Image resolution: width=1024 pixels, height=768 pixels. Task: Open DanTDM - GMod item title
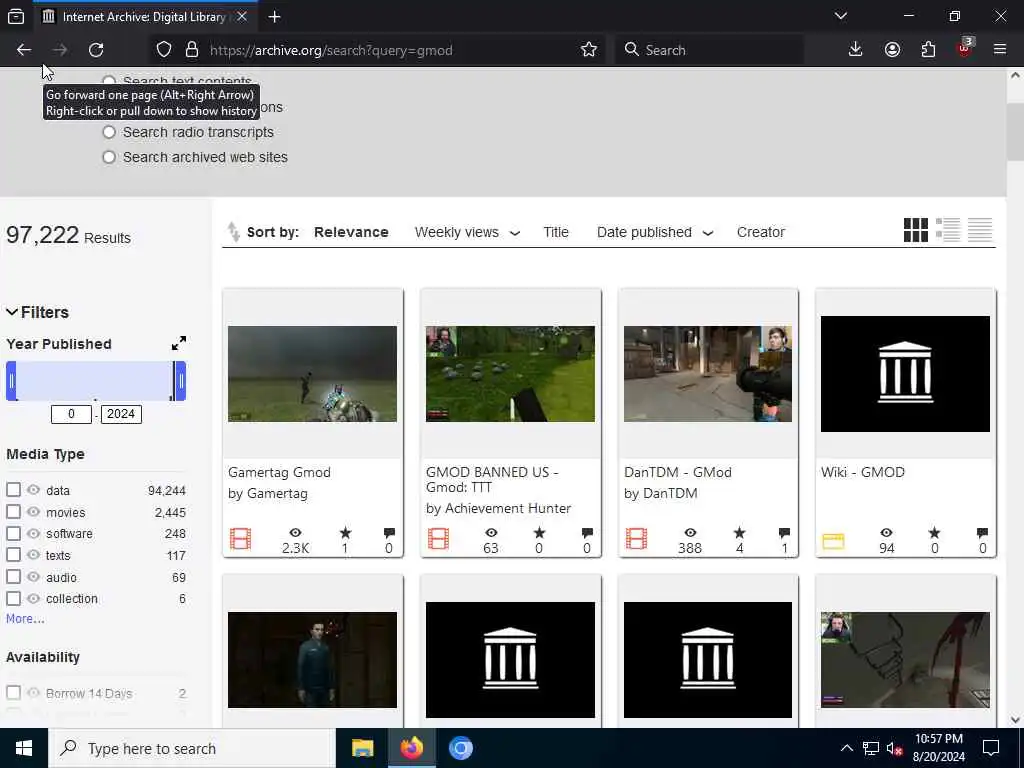(678, 472)
